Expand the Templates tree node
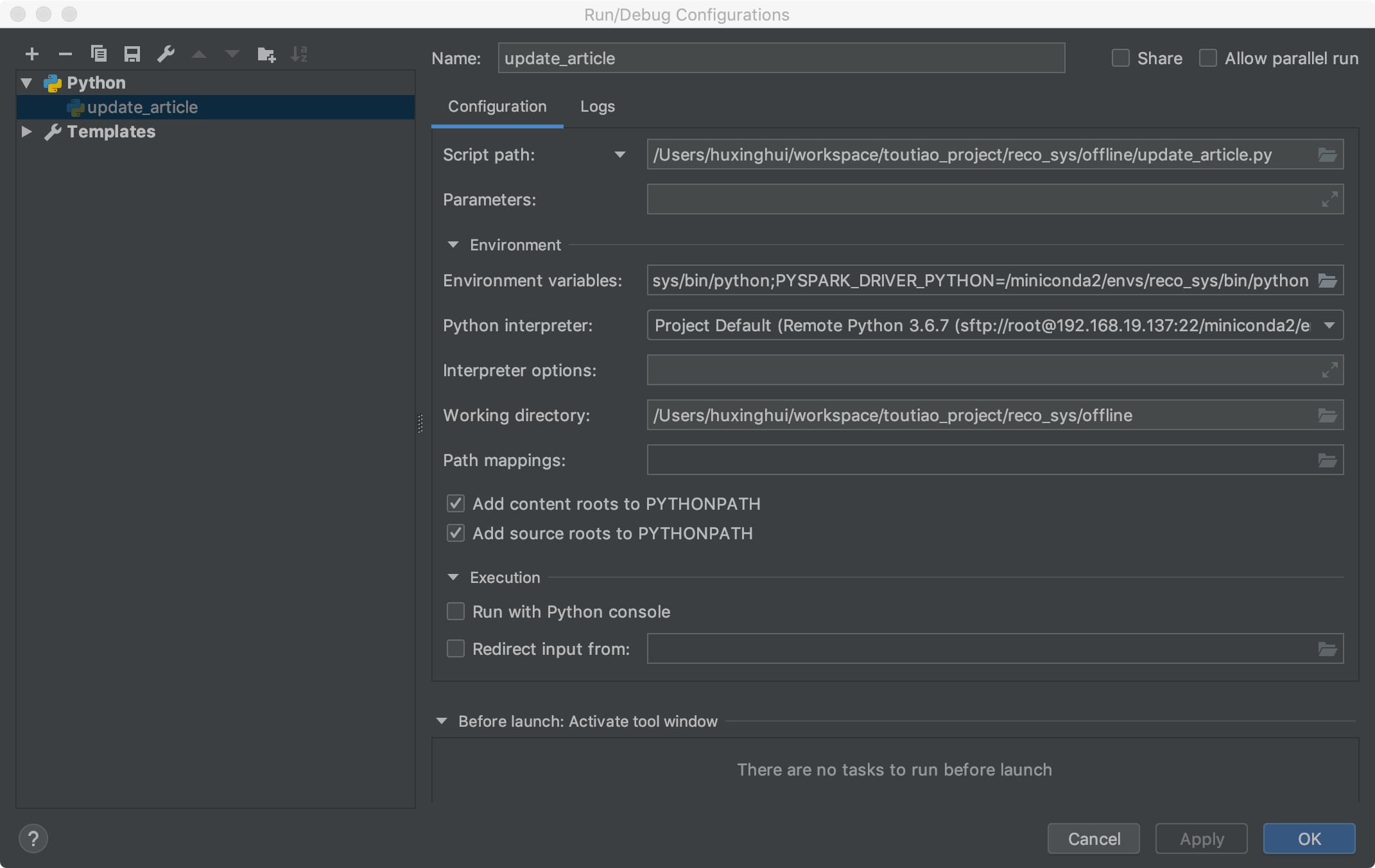 (x=27, y=132)
